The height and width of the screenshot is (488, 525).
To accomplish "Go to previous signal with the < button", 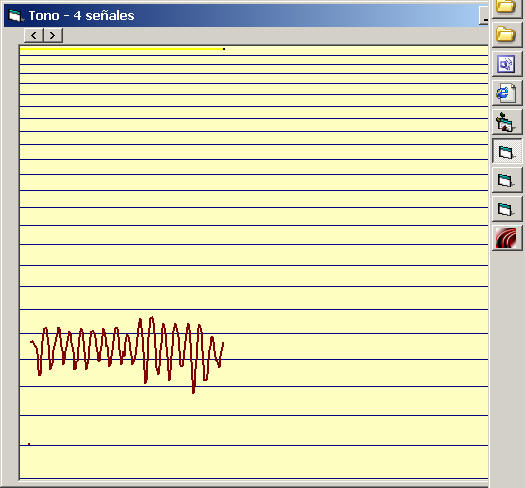I will coord(33,35).
